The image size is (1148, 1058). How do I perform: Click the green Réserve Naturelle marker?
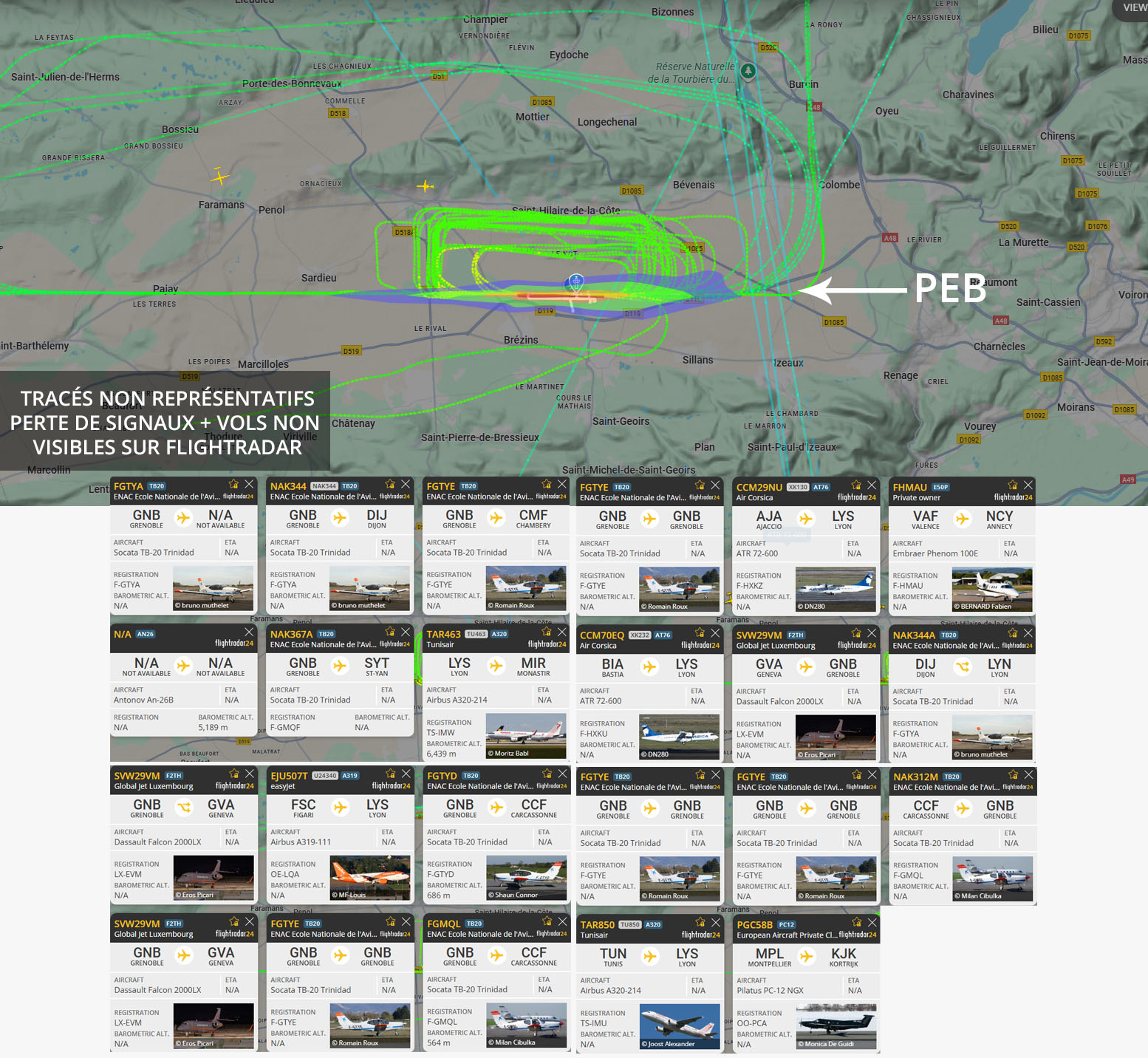(x=748, y=71)
